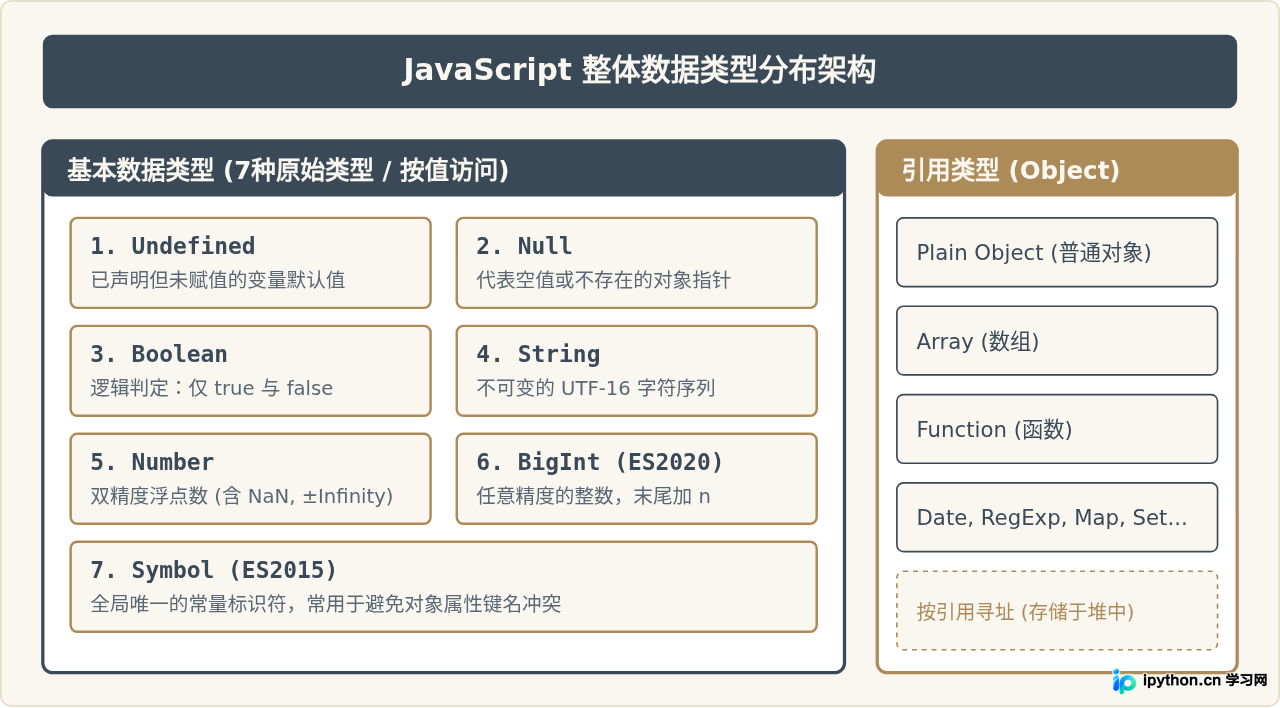The image size is (1280, 708).
Task: Click the ipython.cn logo icon
Action: [x=1125, y=681]
